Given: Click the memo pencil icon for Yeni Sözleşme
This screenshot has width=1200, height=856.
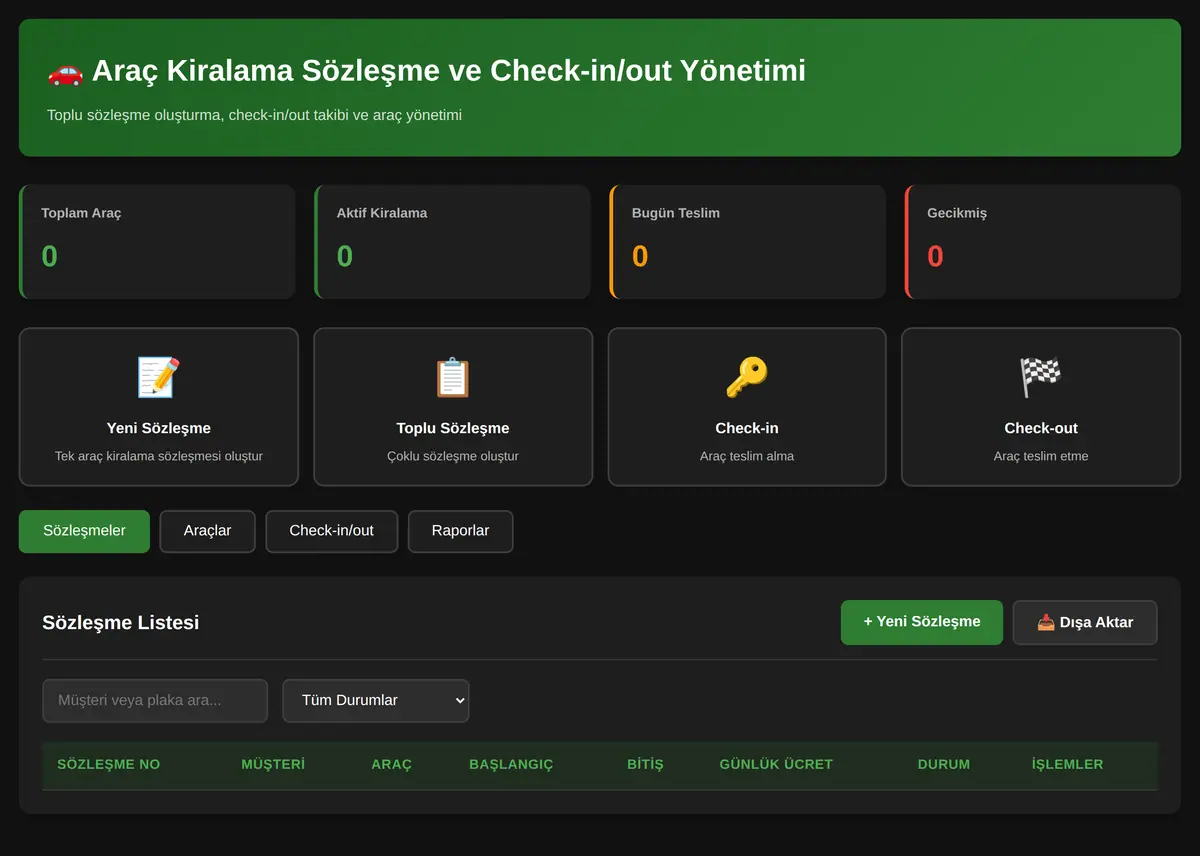Looking at the screenshot, I should (x=158, y=378).
